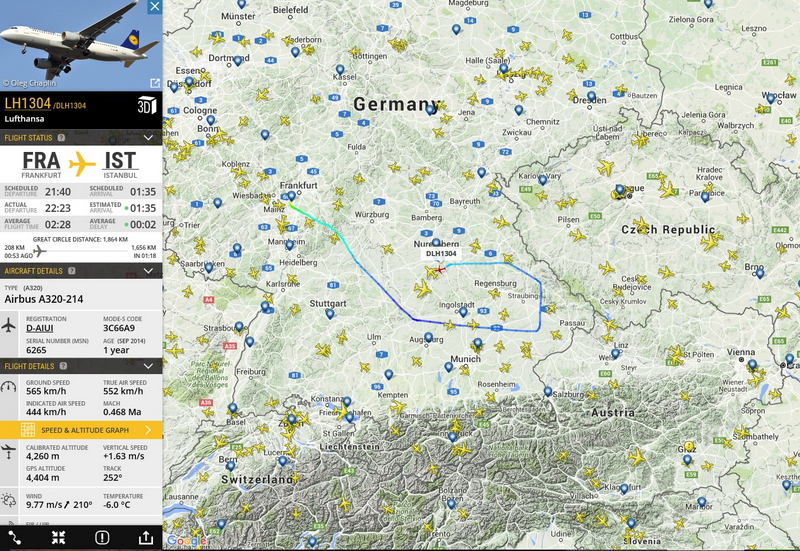Collapse the Flight Details section chevron
800x551 pixels.
(x=148, y=366)
